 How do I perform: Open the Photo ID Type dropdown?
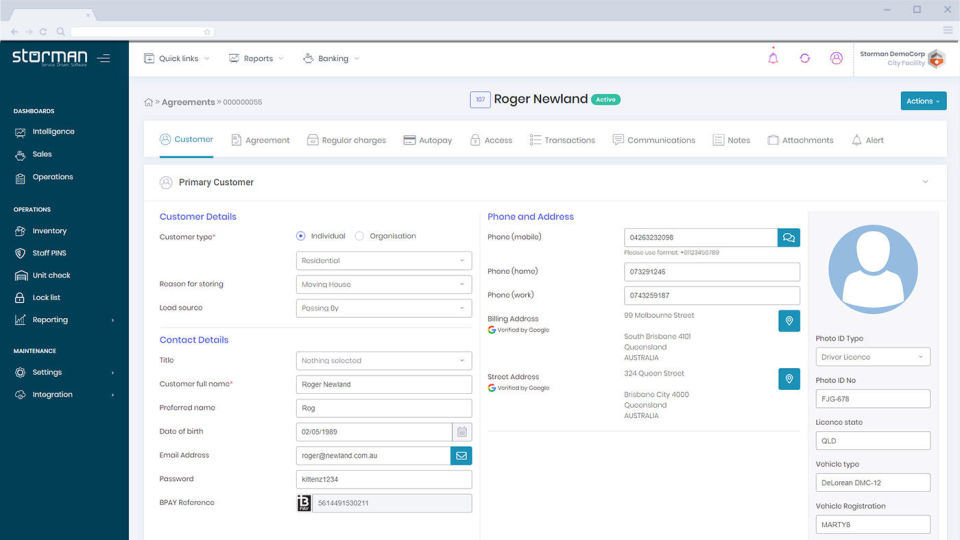[872, 357]
